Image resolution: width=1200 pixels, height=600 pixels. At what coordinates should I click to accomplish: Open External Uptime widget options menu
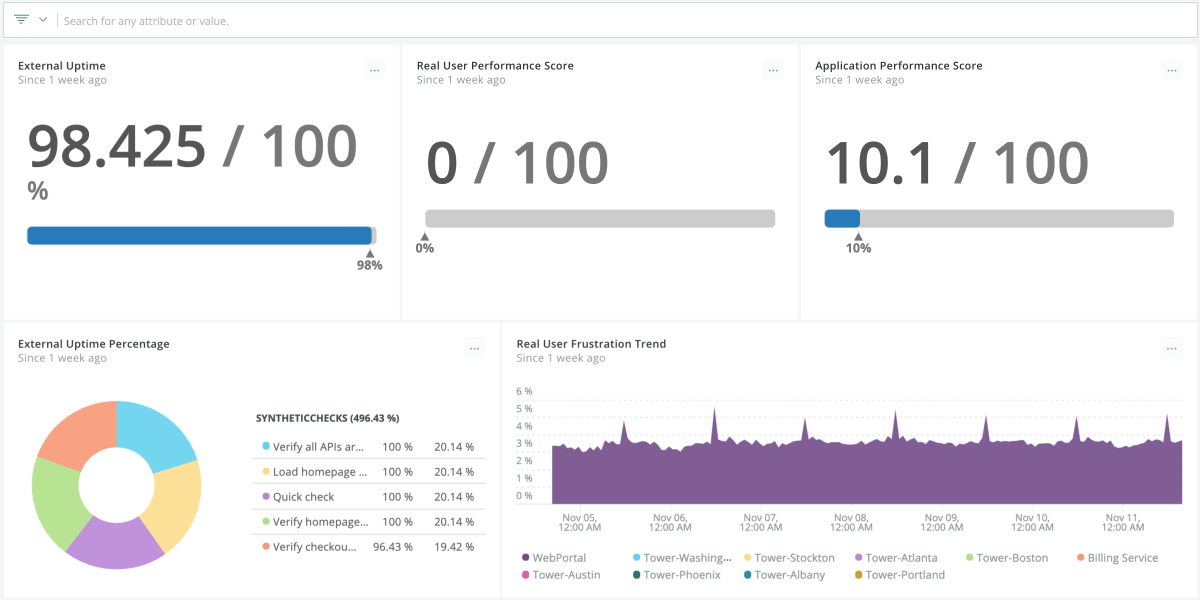coord(374,70)
